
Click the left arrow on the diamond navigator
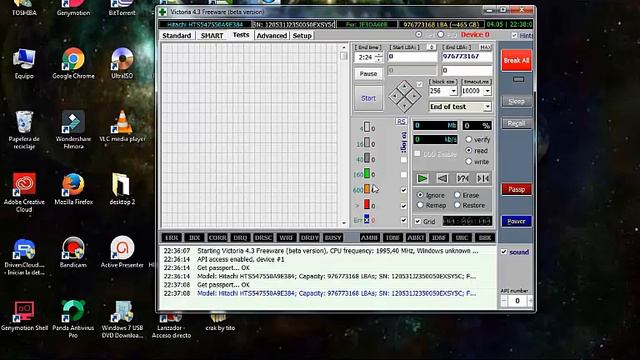click(x=395, y=96)
